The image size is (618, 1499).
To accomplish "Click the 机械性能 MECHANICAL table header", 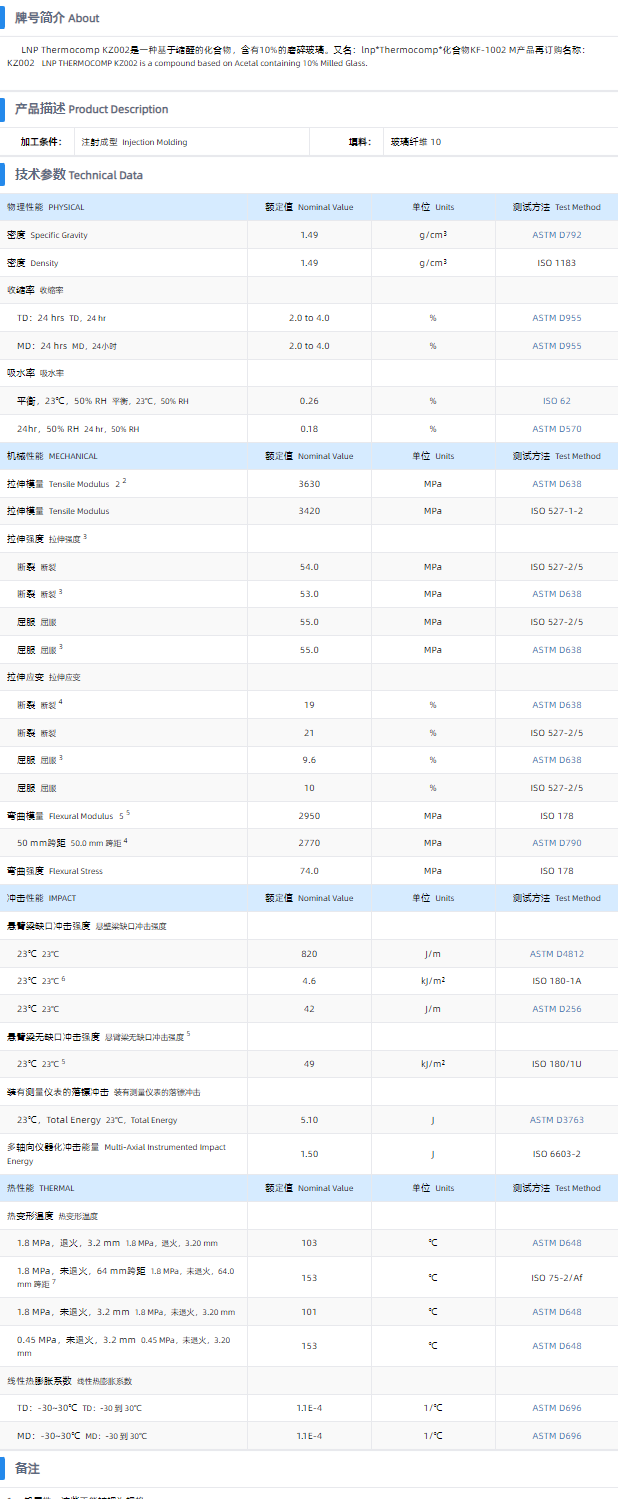I will click(x=52, y=456).
